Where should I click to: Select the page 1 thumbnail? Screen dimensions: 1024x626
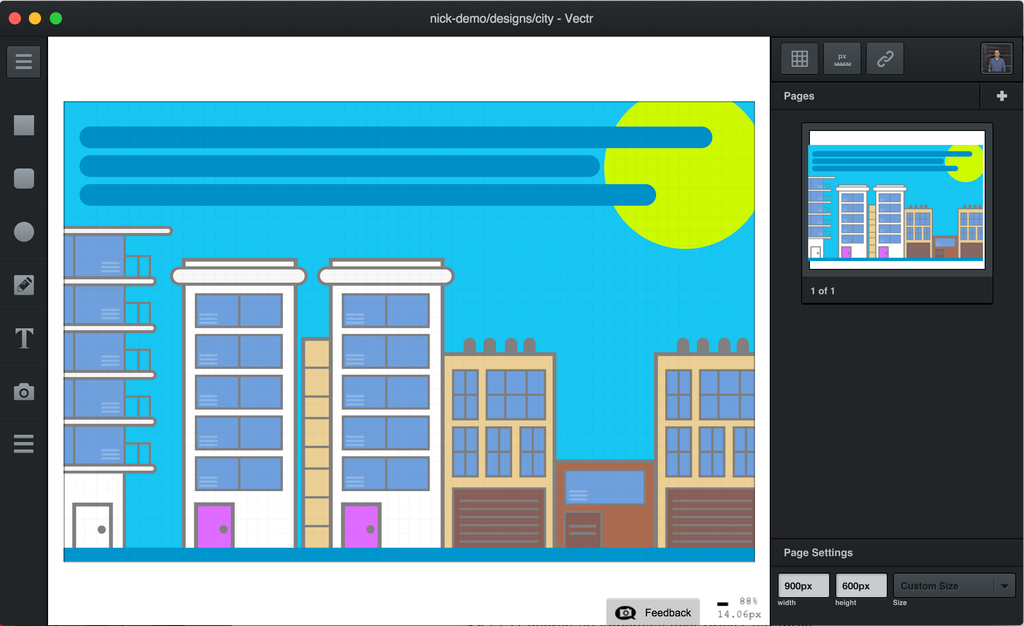pyautogui.click(x=896, y=196)
